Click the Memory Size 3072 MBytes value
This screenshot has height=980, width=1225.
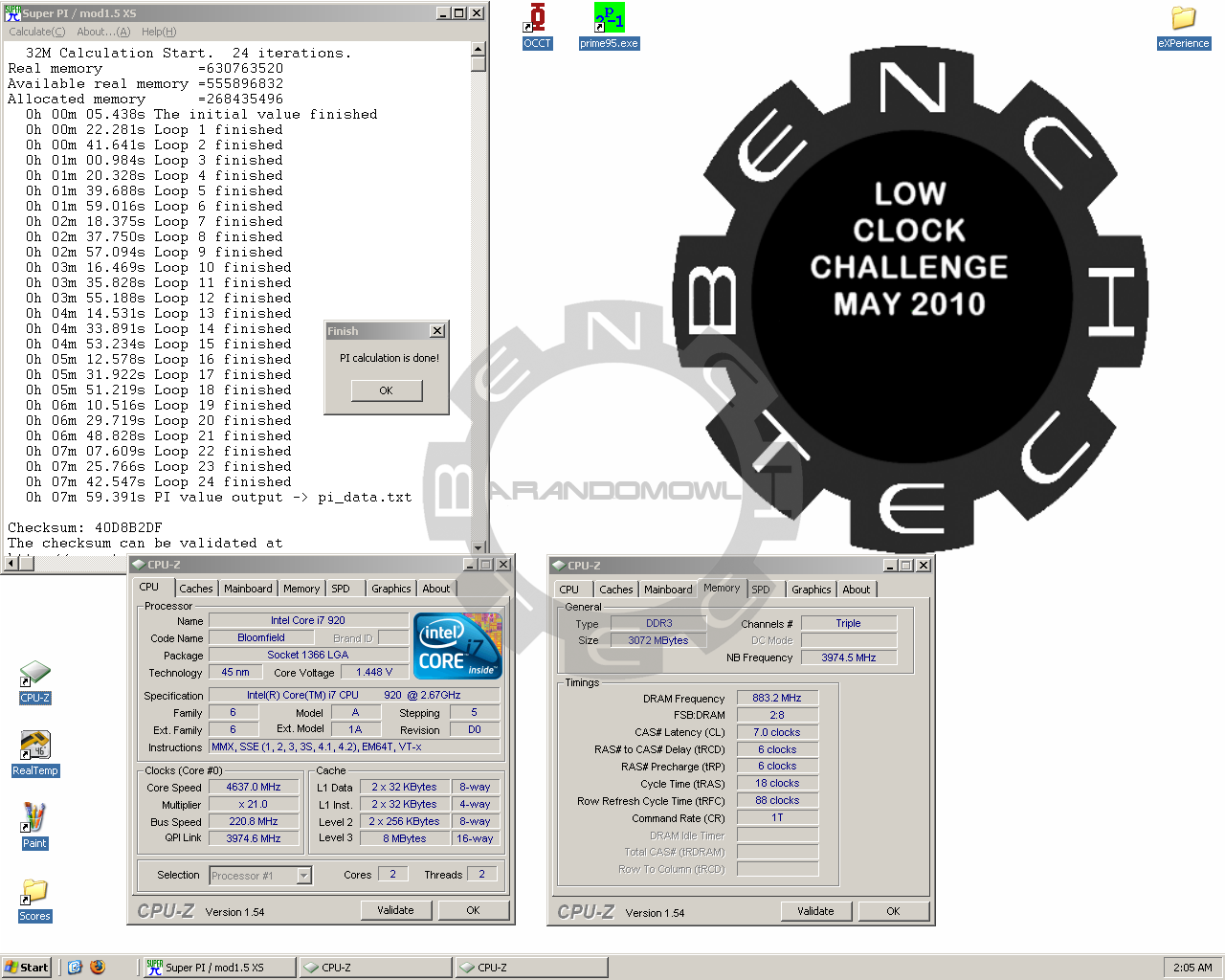pos(658,640)
